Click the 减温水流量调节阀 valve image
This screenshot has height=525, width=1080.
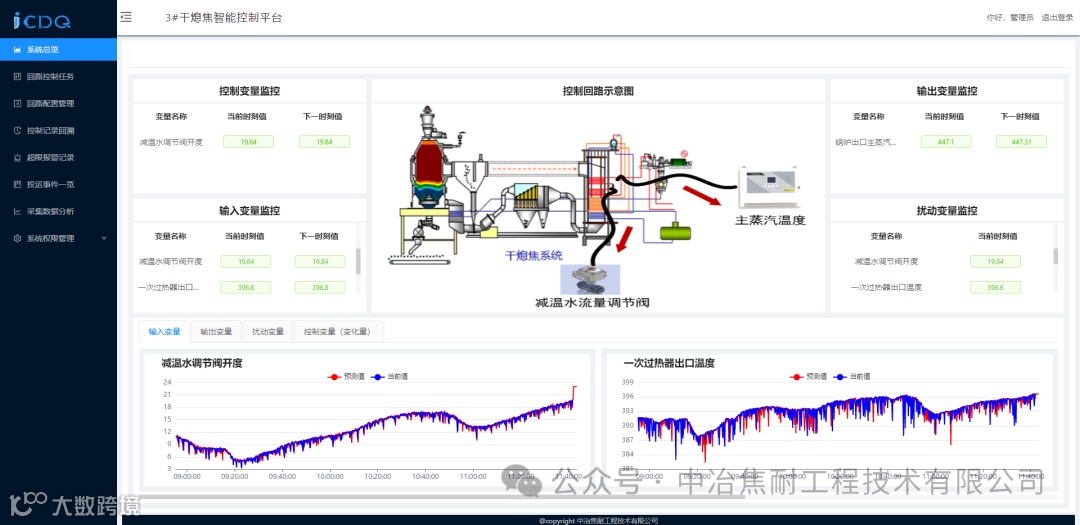point(590,280)
